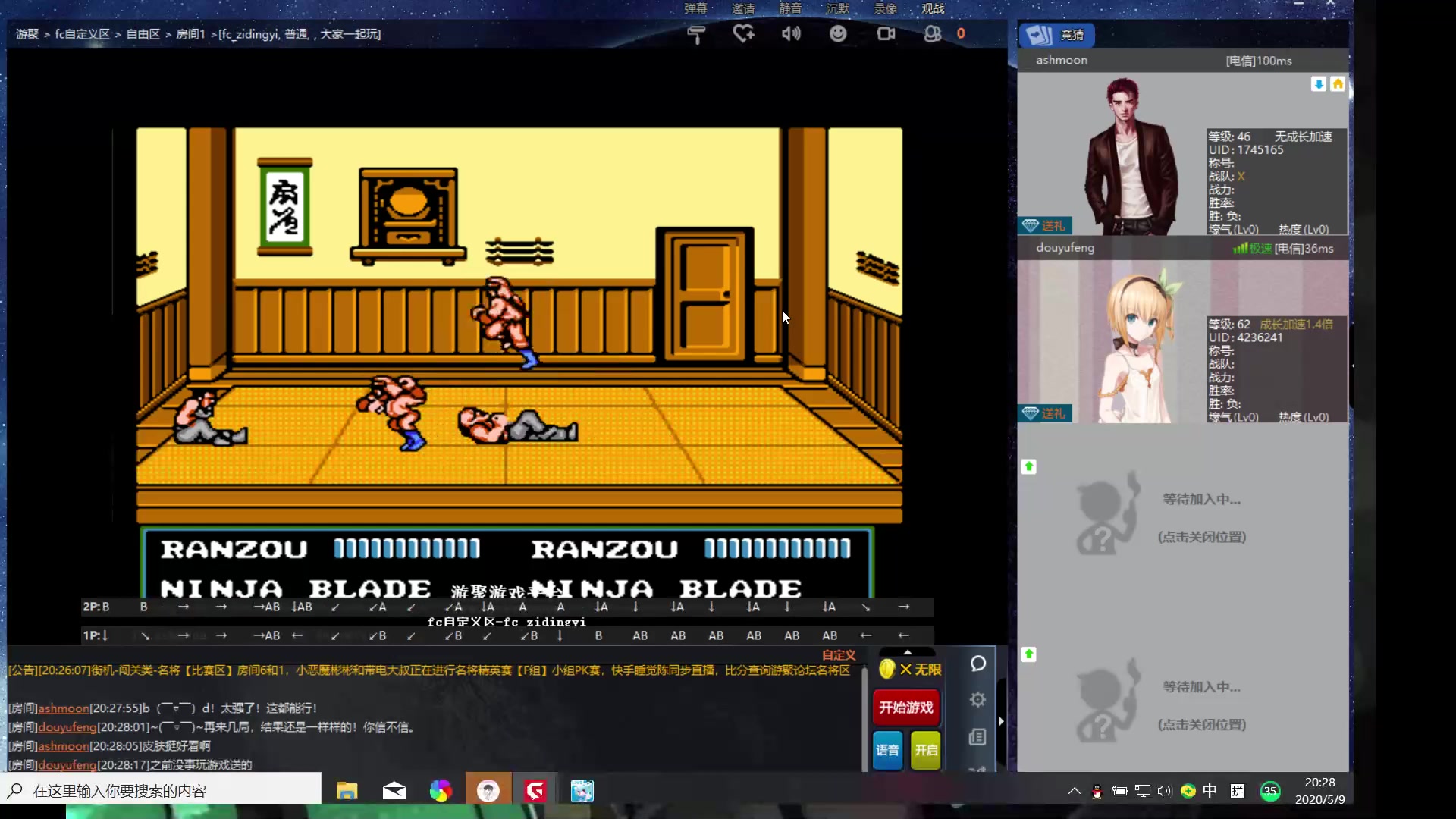Screen dimensions: 1456x819
Task: Click the paint roller danmaku icon
Action: [x=696, y=34]
